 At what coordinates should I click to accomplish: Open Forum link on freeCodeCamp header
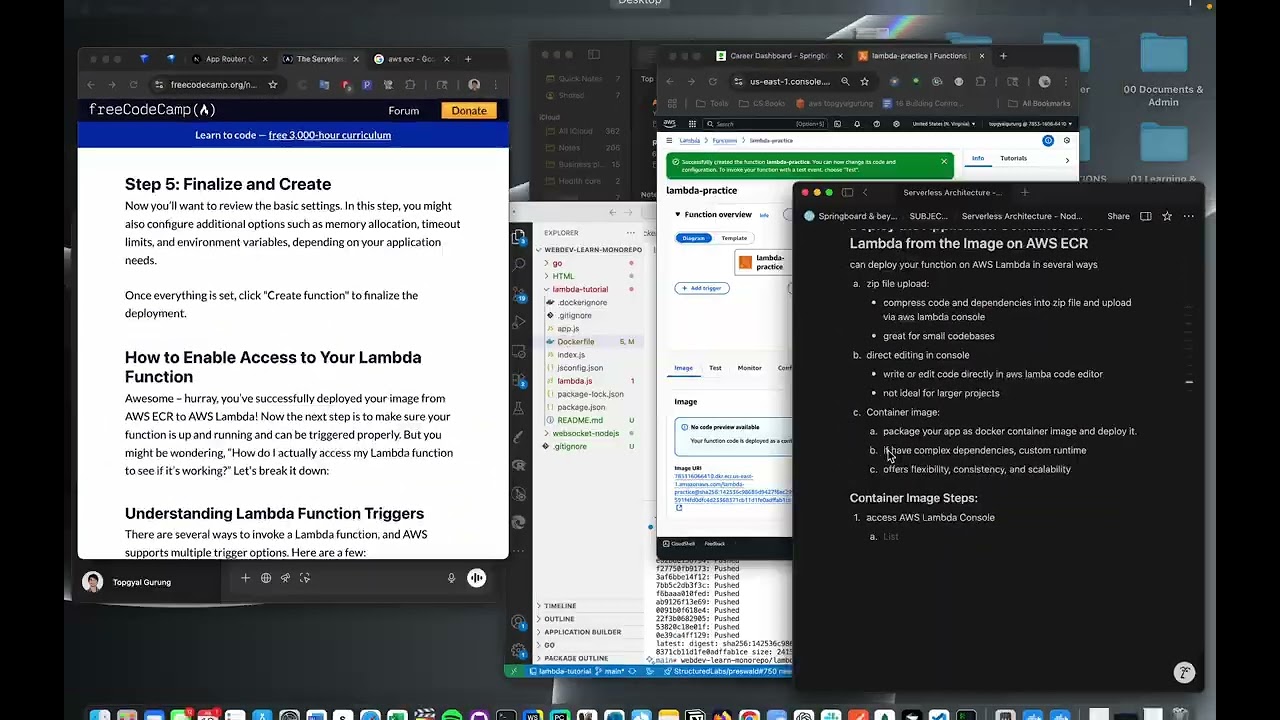coord(404,110)
